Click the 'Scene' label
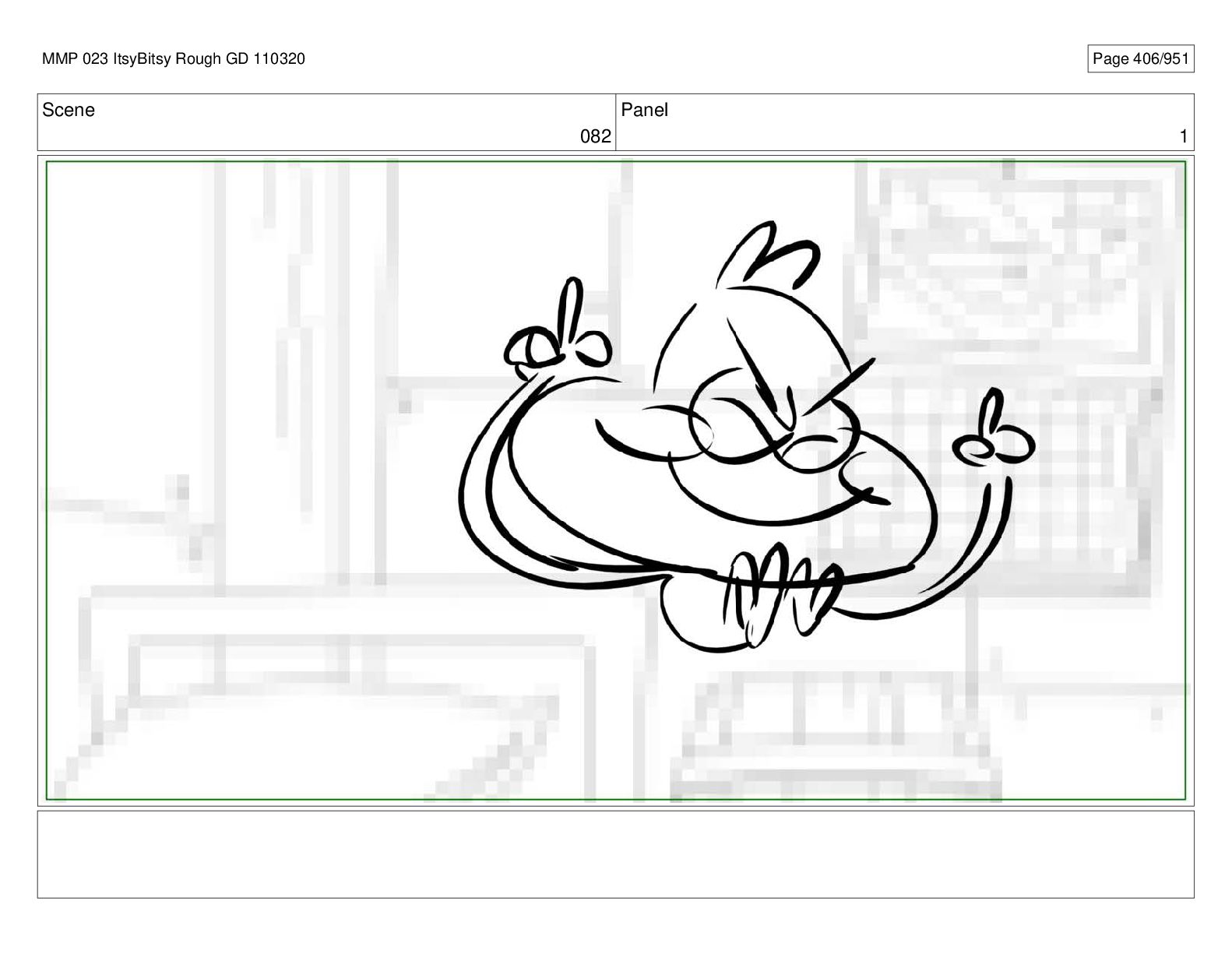Image resolution: width=1232 pixels, height=954 pixels. point(69,110)
